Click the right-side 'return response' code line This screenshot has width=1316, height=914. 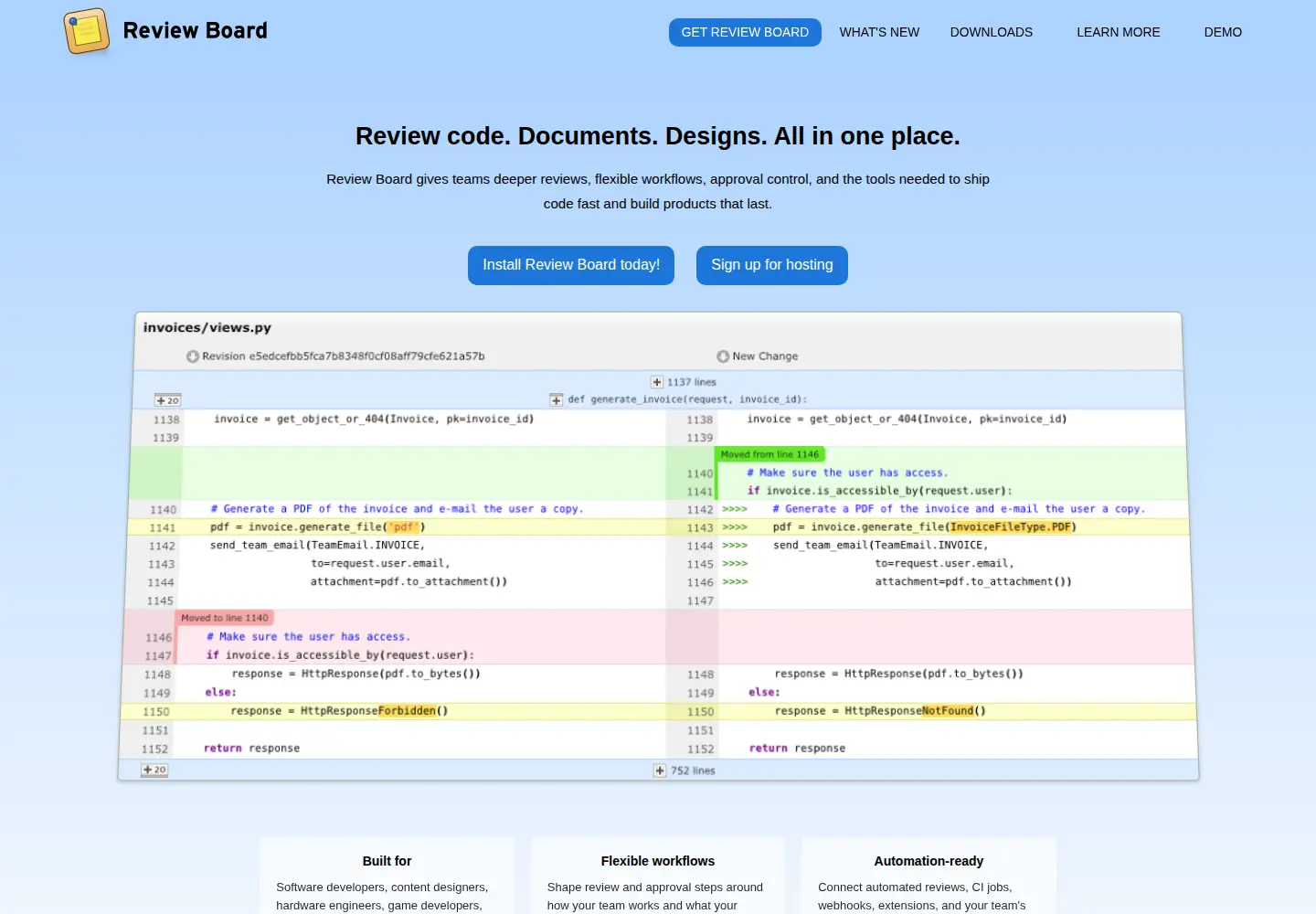point(797,749)
